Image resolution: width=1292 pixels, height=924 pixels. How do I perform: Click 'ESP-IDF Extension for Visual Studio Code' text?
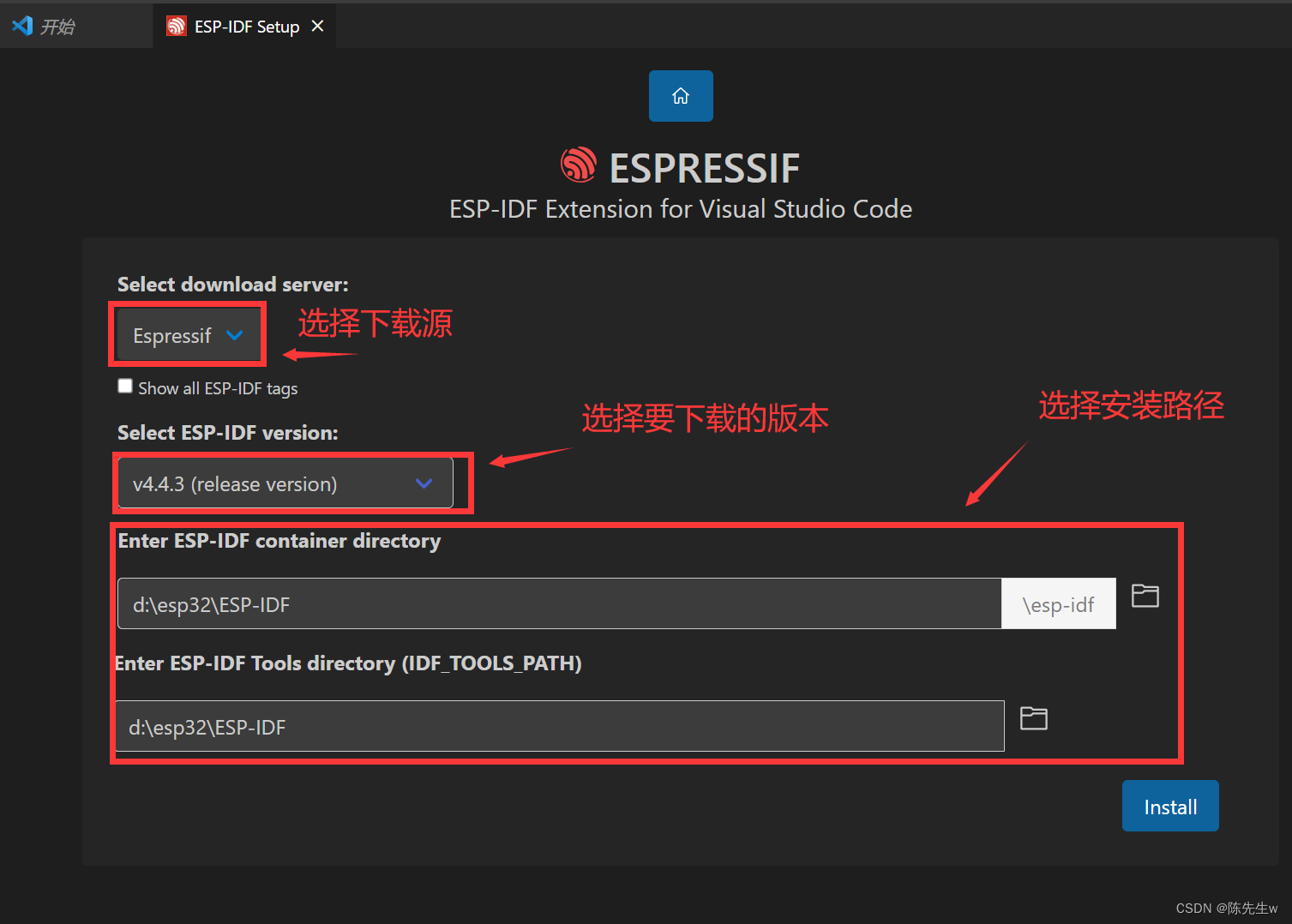tap(681, 209)
